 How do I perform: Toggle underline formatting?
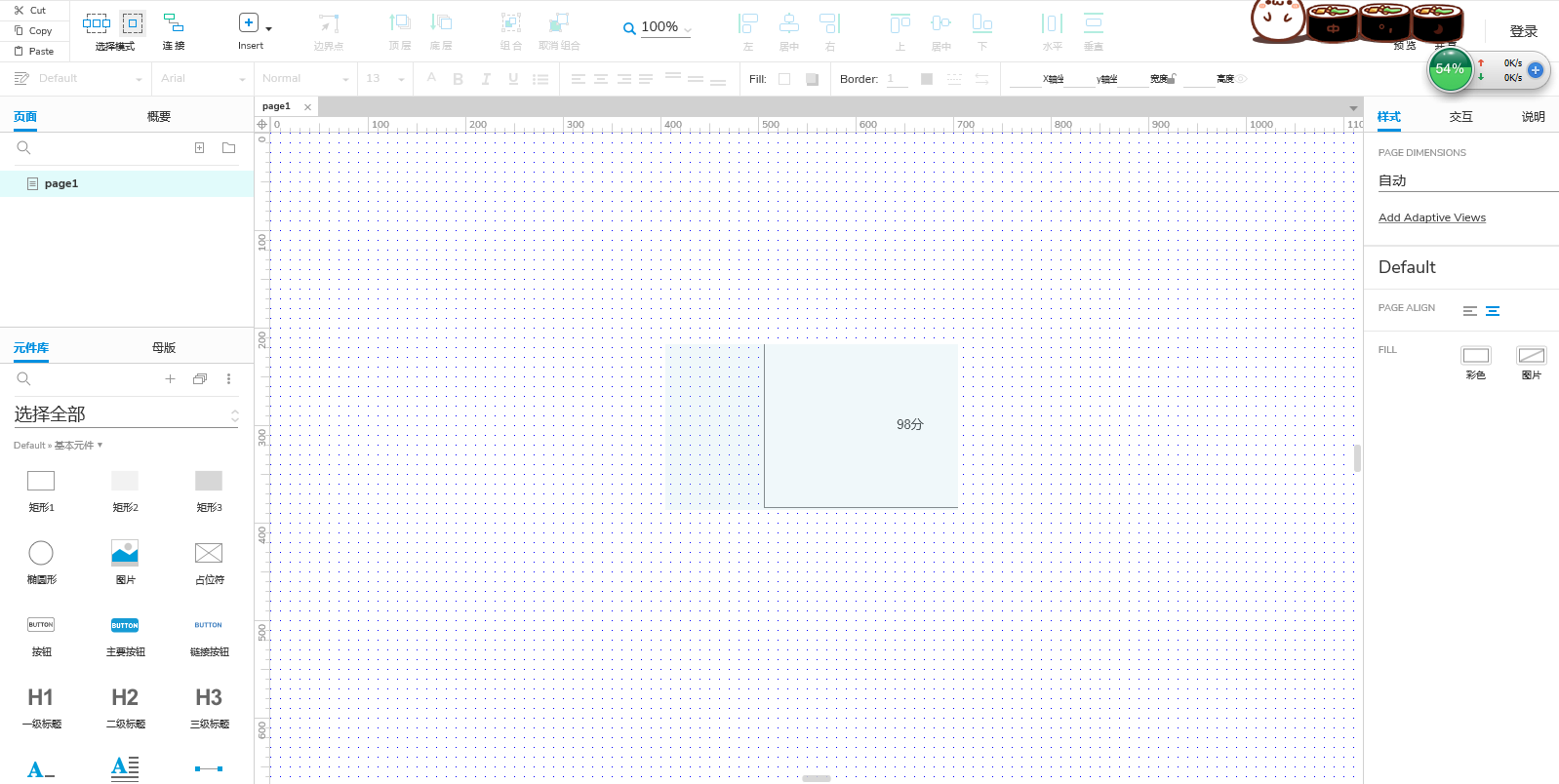[513, 79]
